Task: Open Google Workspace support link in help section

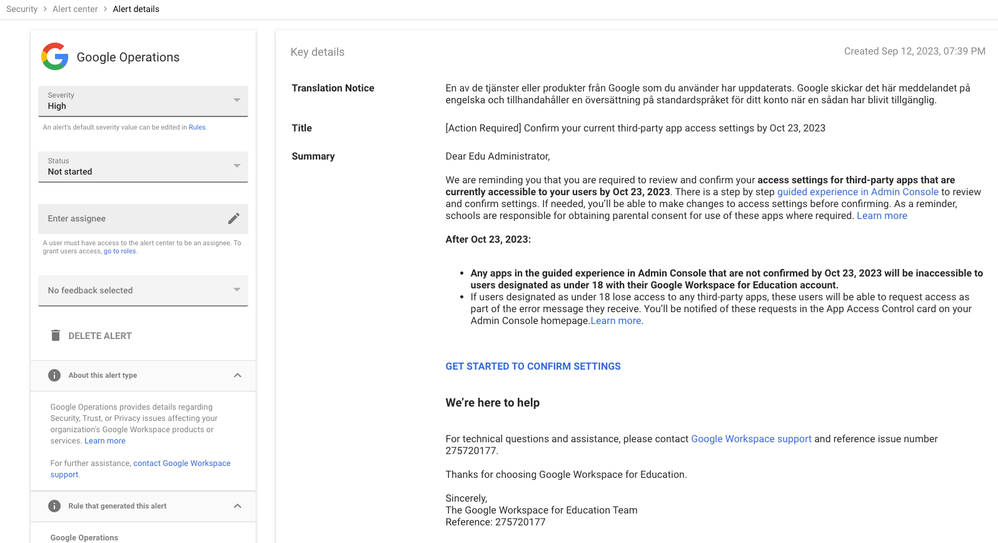Action: pyautogui.click(x=751, y=439)
